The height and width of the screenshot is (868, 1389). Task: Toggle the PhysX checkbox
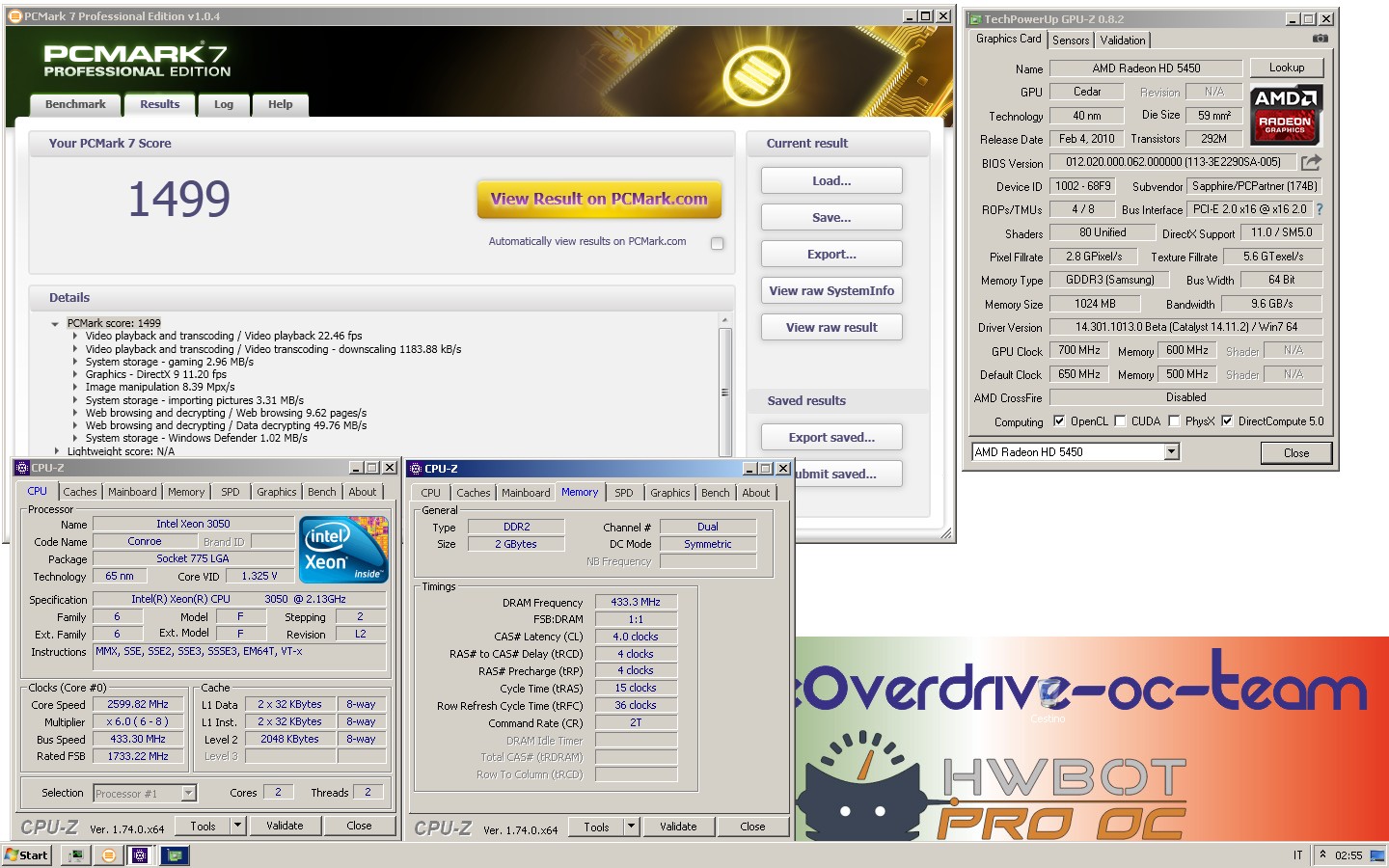pyautogui.click(x=1174, y=421)
